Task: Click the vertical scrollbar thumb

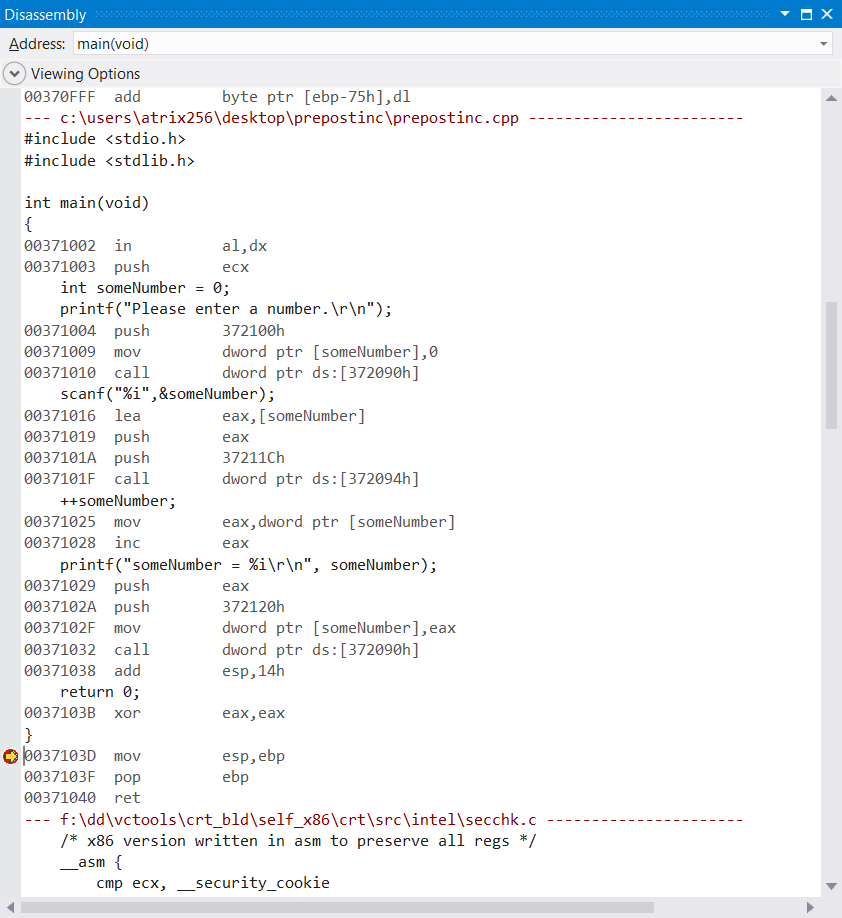Action: 831,365
